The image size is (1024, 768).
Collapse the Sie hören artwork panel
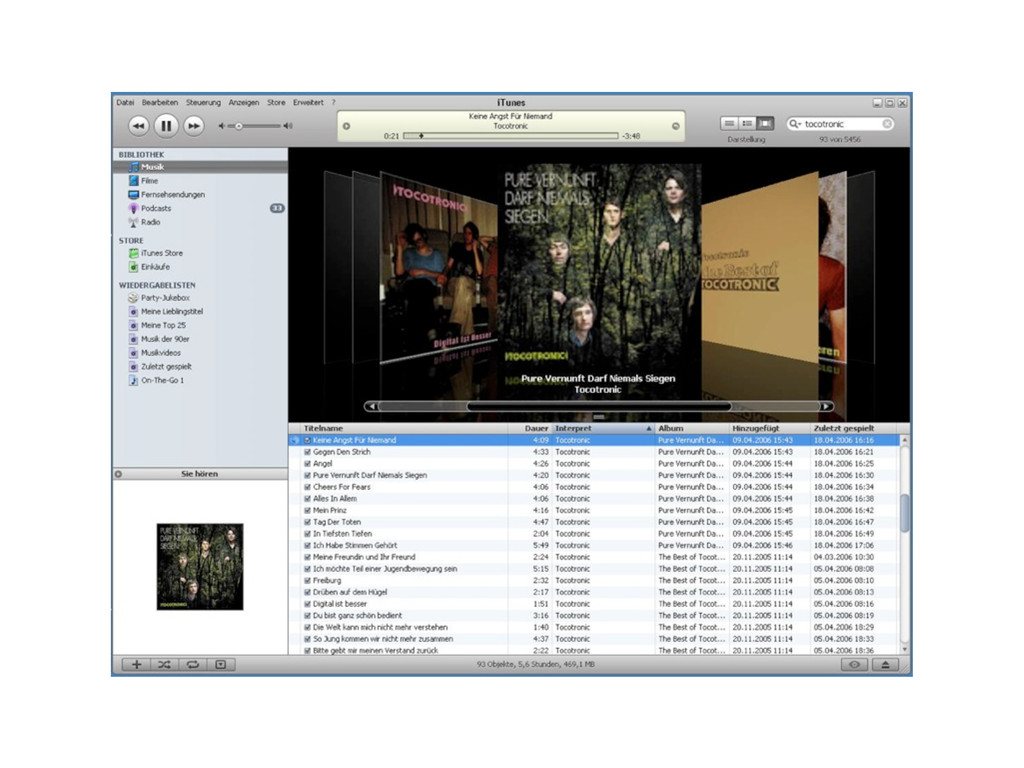118,474
